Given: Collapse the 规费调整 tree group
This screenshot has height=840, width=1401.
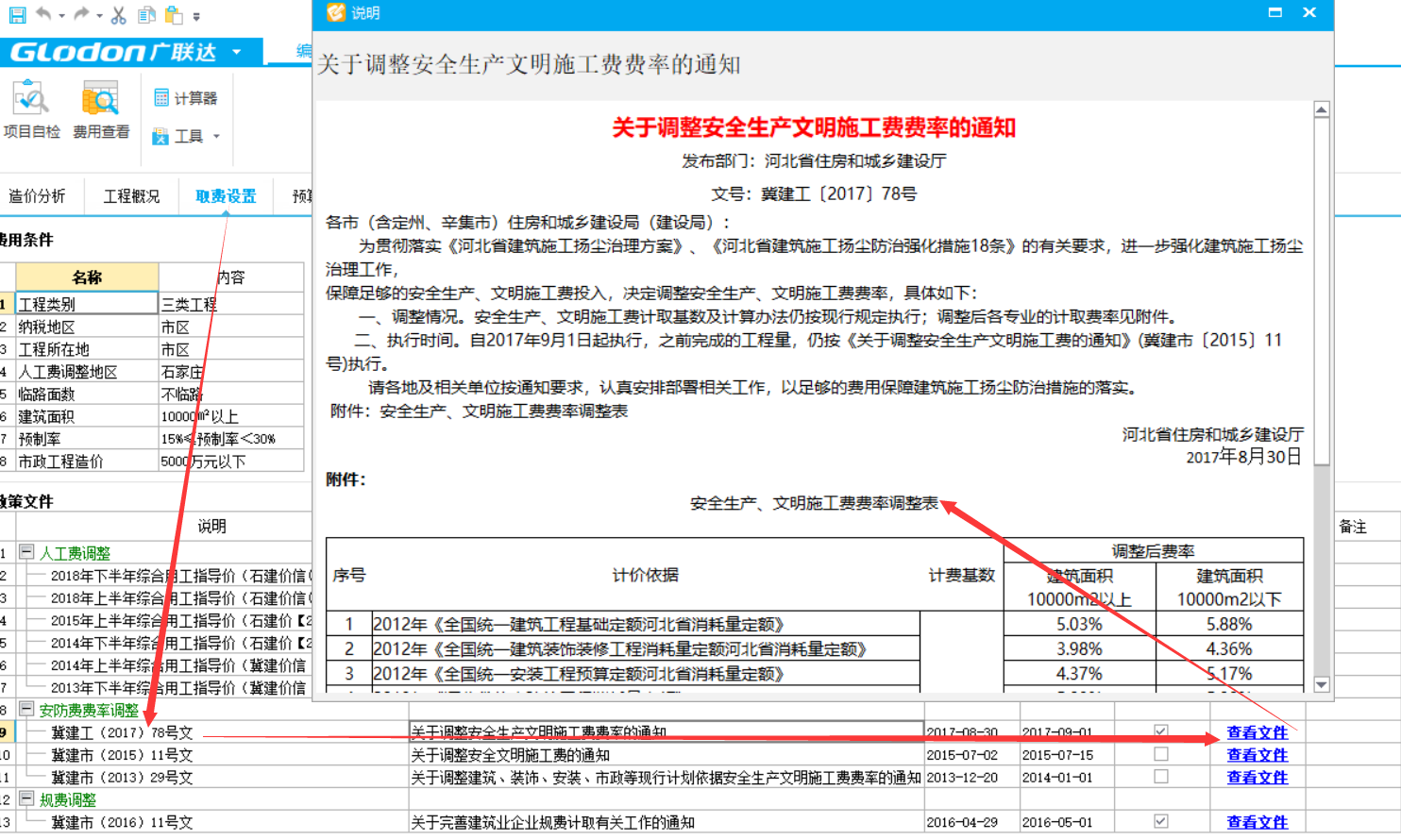Looking at the screenshot, I should 27,798.
